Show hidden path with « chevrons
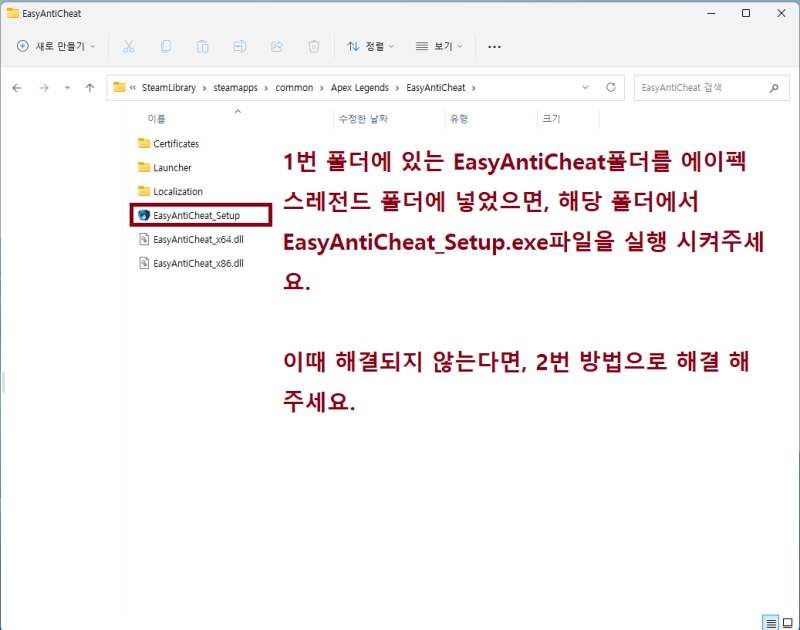The image size is (800, 630). coord(133,88)
